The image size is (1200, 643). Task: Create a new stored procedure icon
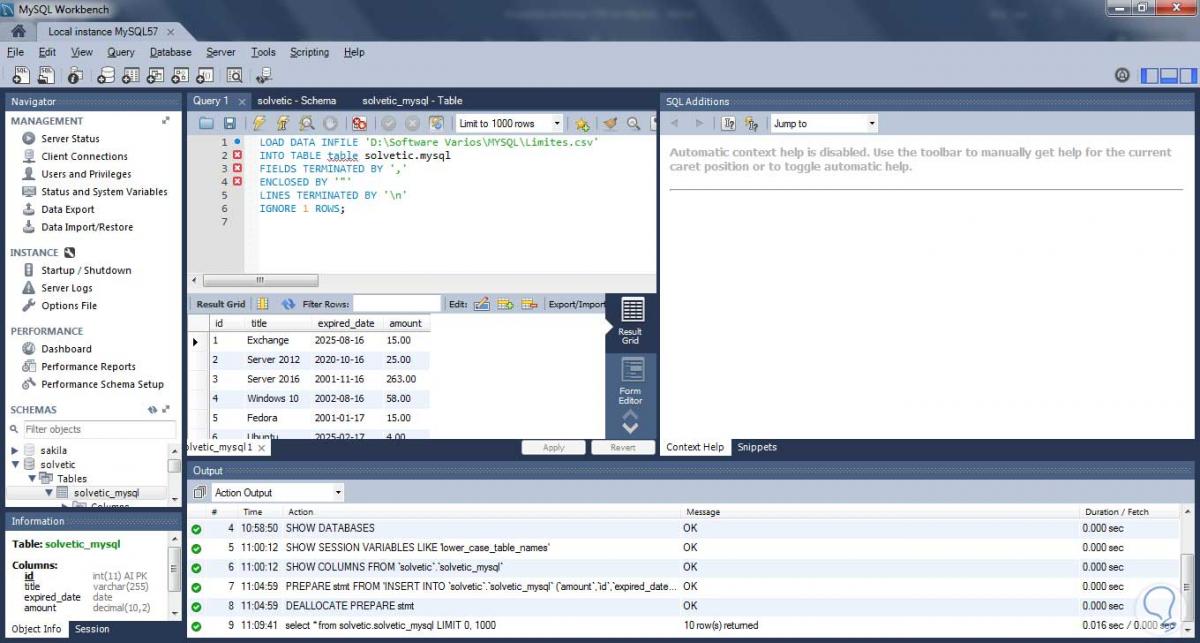click(x=180, y=75)
